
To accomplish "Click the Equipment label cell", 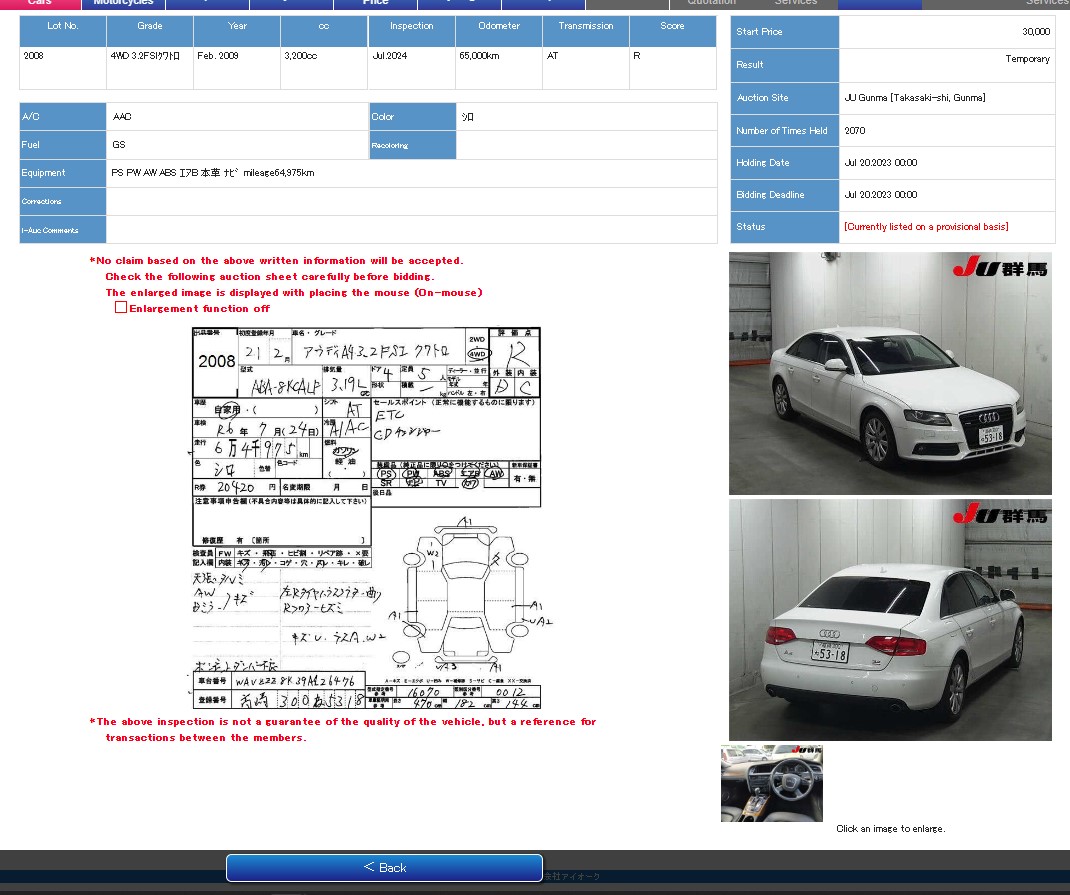I will click(x=63, y=173).
